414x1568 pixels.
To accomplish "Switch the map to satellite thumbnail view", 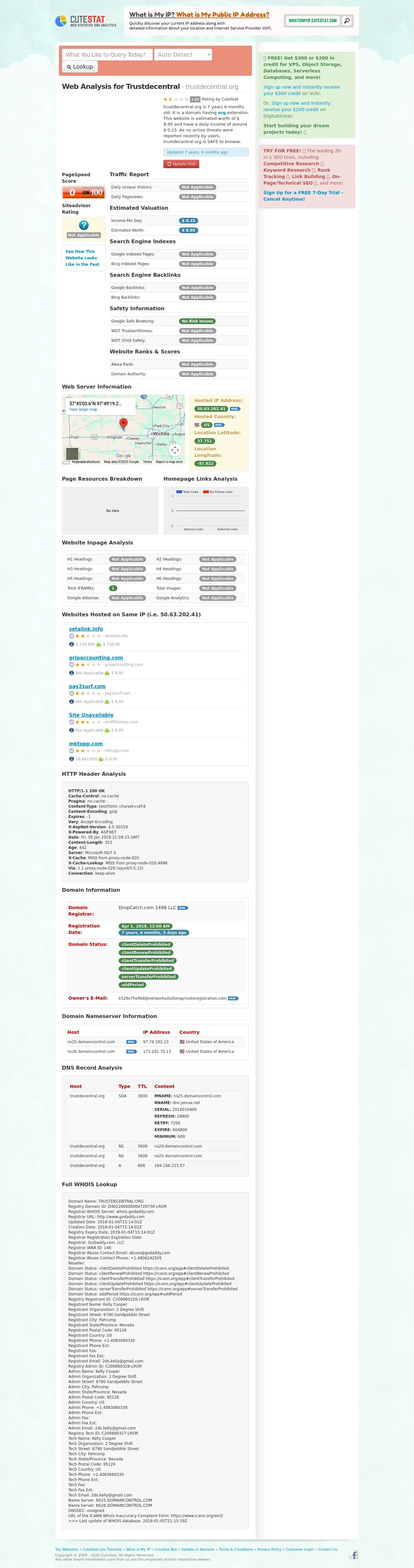I will click(x=73, y=454).
